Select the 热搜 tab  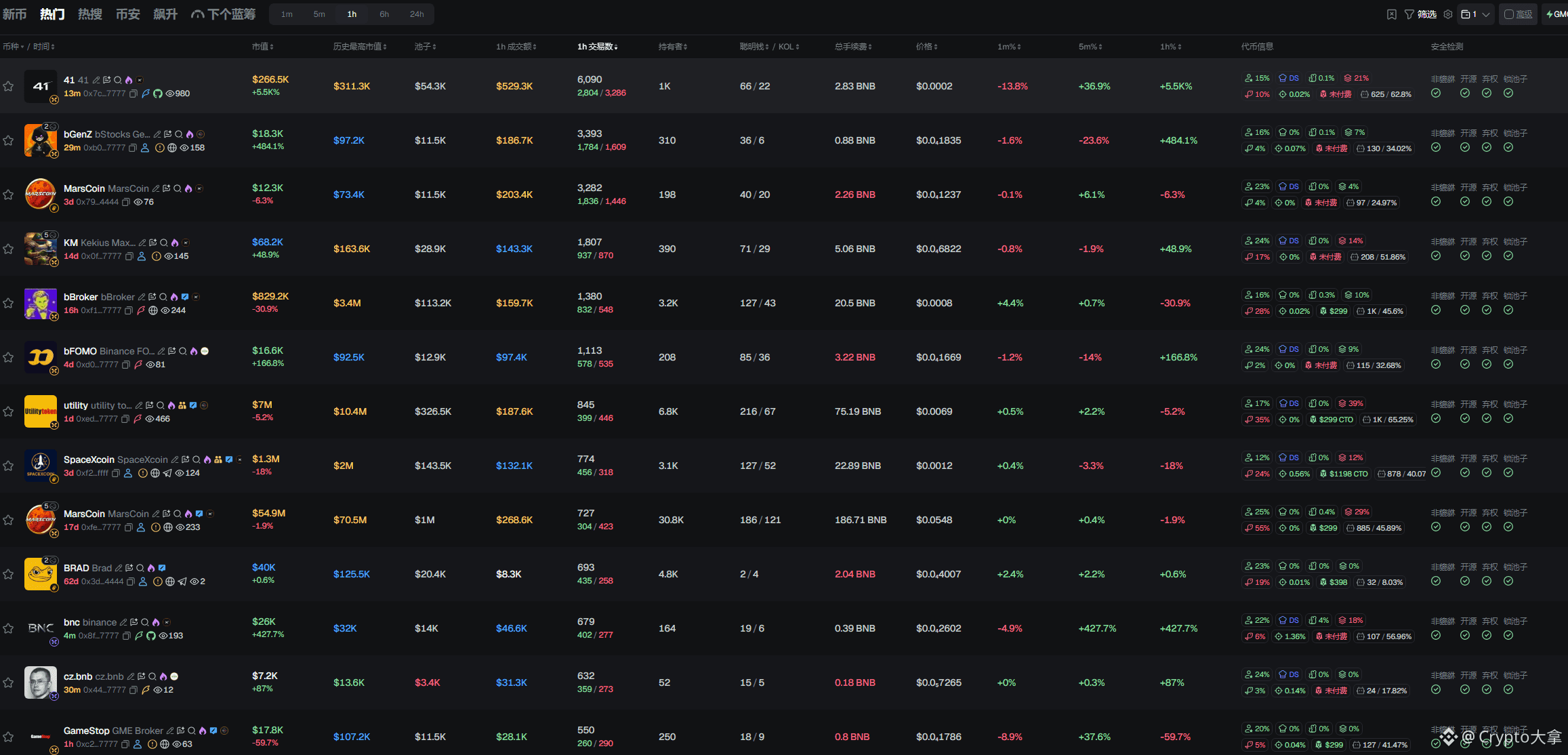90,14
